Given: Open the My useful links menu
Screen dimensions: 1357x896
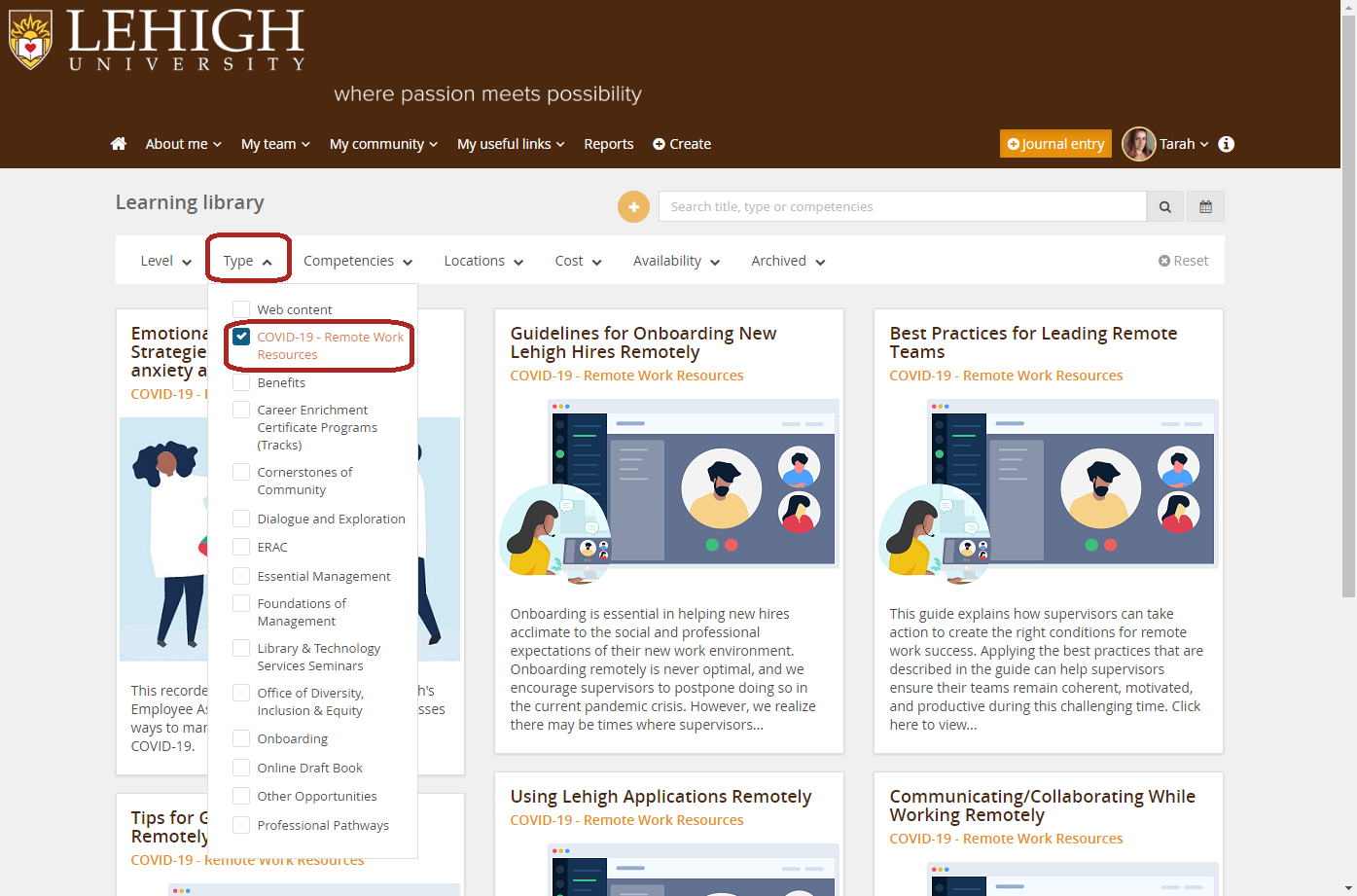Looking at the screenshot, I should tap(511, 144).
